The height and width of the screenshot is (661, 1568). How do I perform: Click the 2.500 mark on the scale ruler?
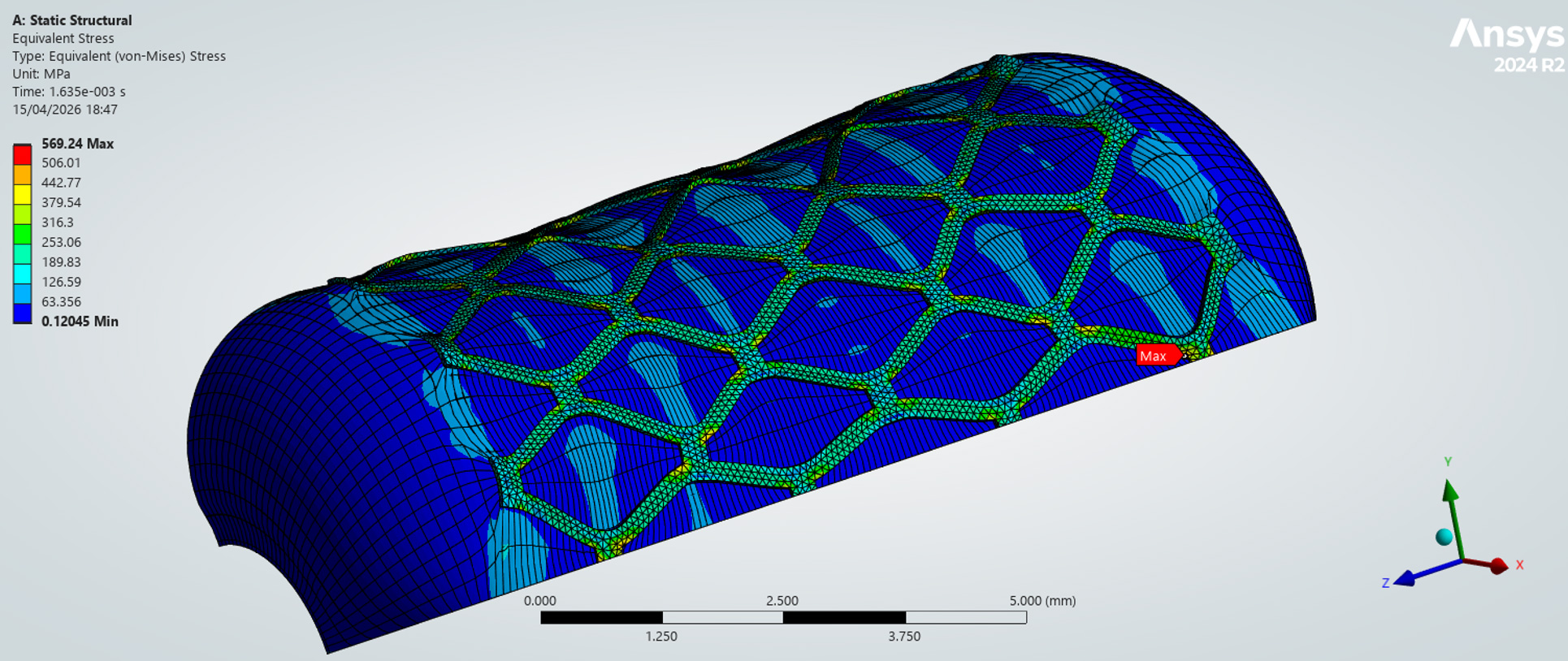pos(782,601)
